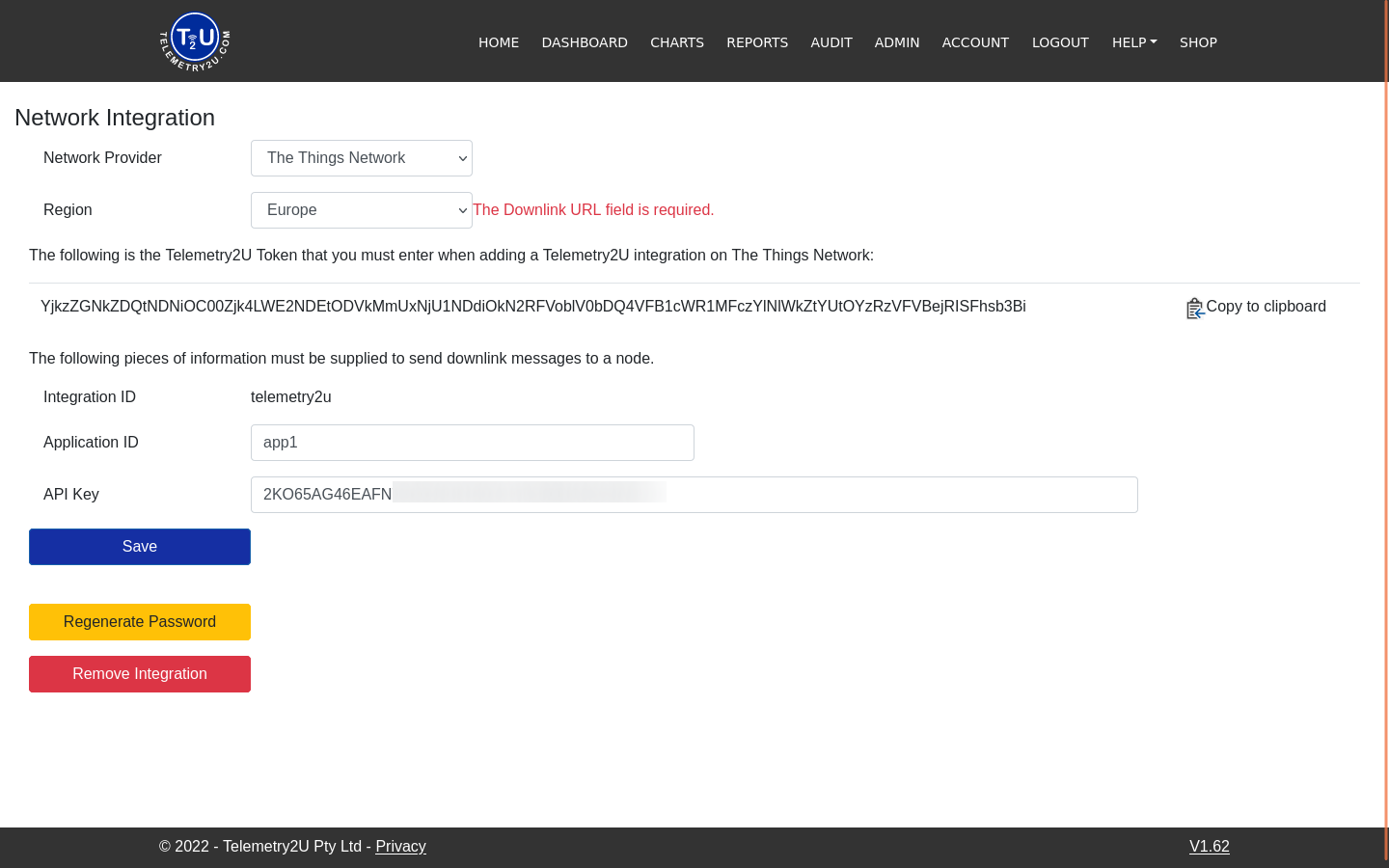Click the Telemetry2U logo

pyautogui.click(x=194, y=41)
